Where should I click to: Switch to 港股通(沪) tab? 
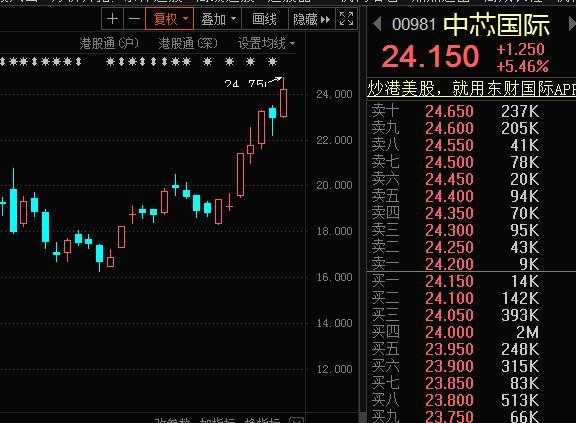point(109,43)
